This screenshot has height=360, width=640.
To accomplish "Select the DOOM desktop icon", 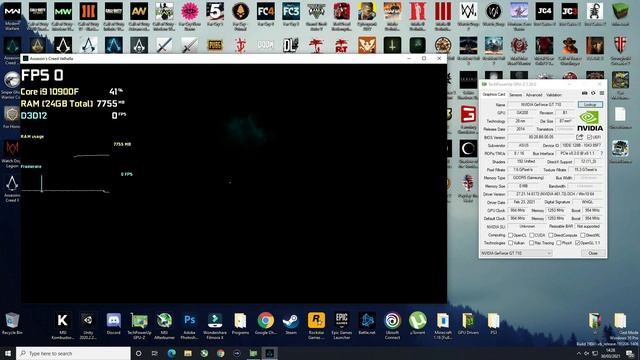I will (x=265, y=45).
